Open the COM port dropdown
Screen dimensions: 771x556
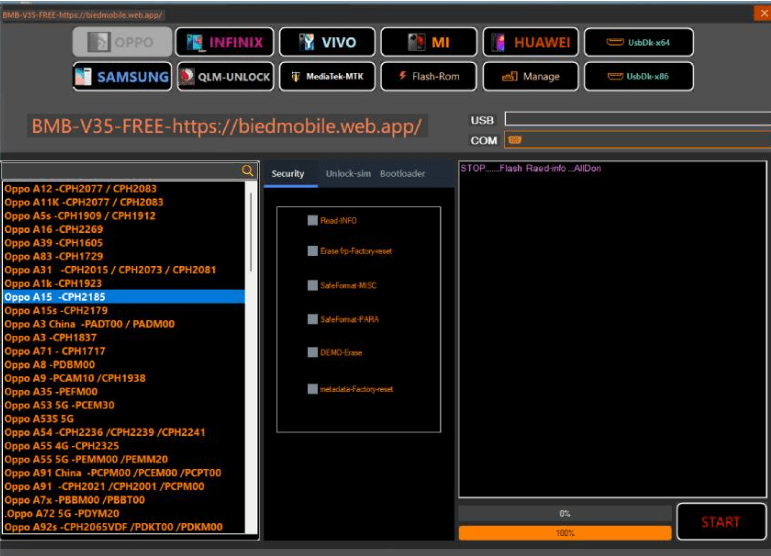click(x=635, y=140)
